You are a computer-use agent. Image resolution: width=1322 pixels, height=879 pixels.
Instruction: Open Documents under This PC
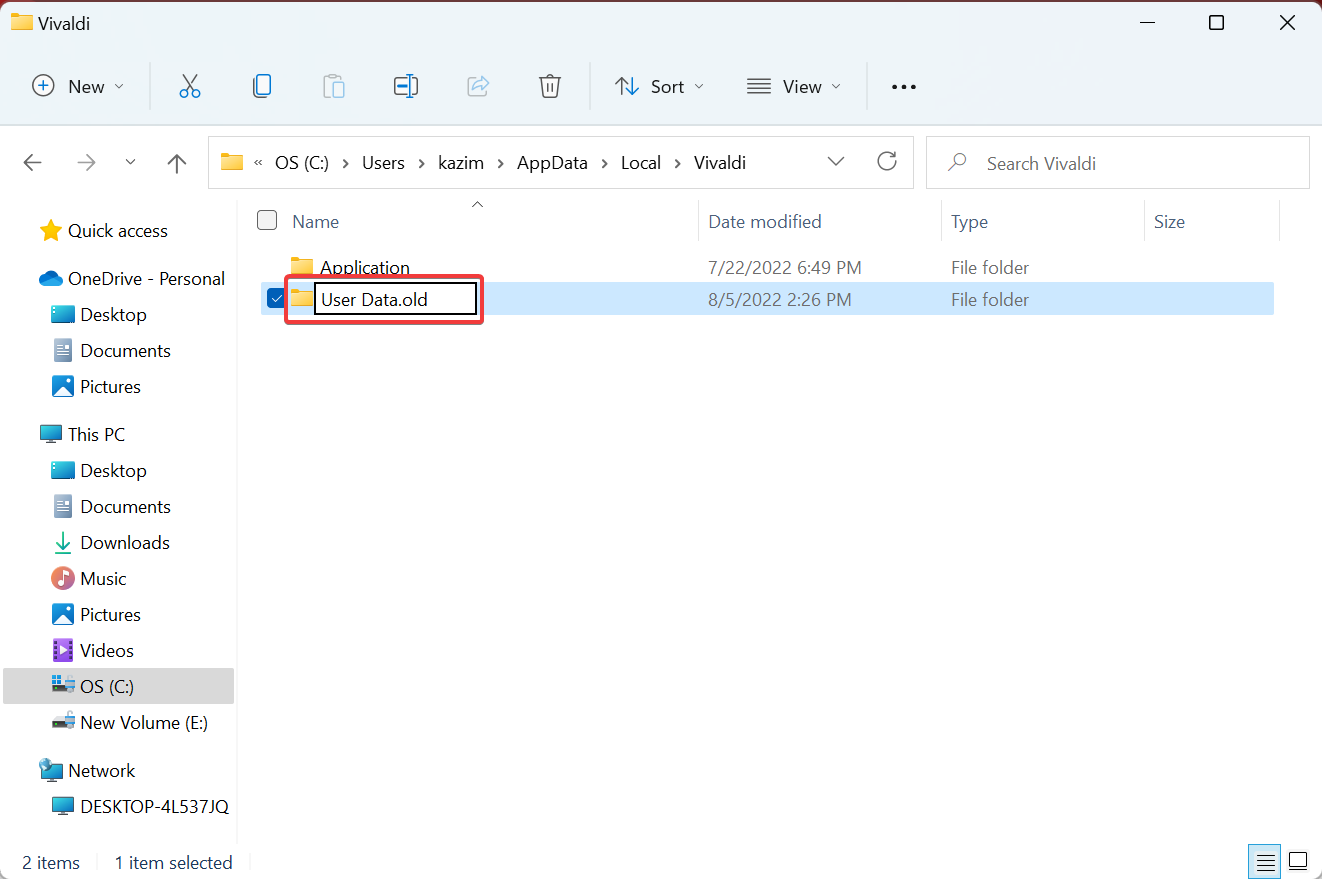125,507
